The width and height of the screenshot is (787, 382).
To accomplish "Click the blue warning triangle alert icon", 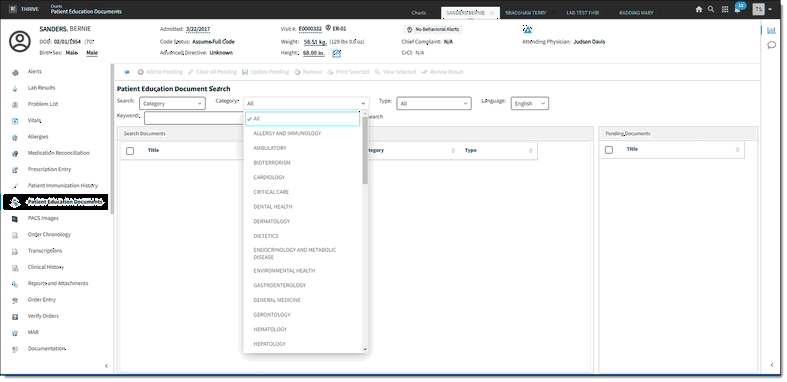I will pyautogui.click(x=527, y=29).
